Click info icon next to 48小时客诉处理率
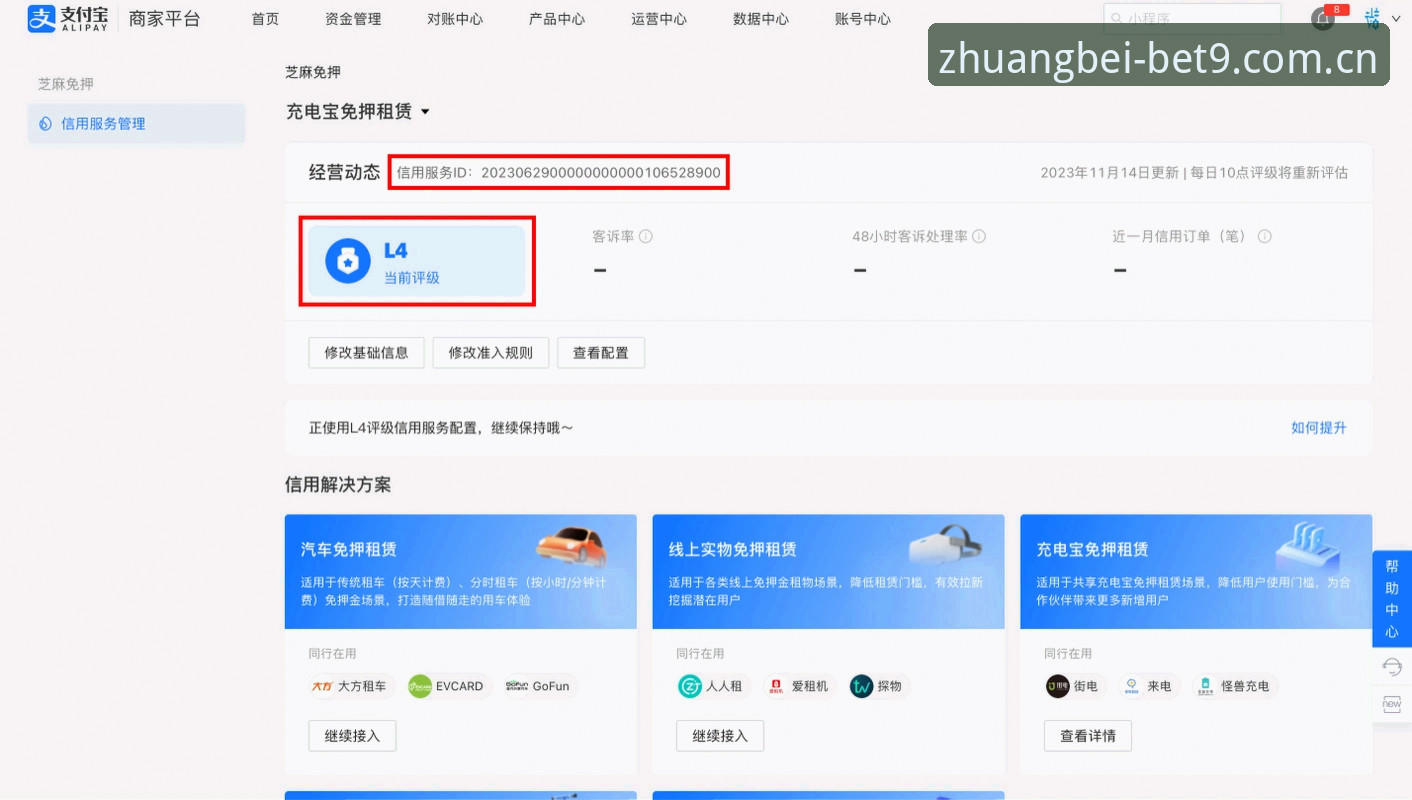Screen dimensions: 1412x800 (x=979, y=237)
